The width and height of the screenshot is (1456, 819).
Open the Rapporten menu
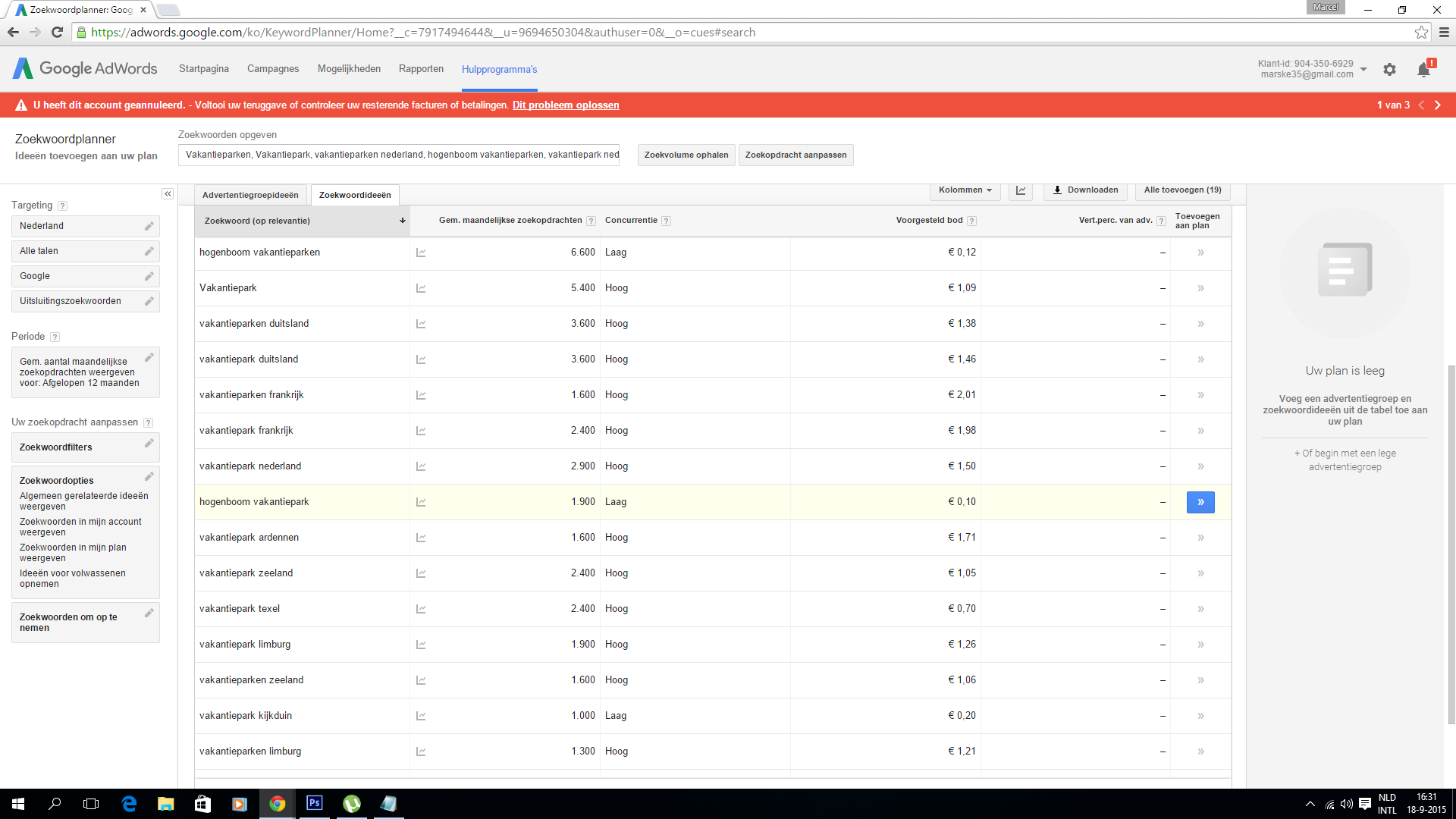(x=421, y=69)
